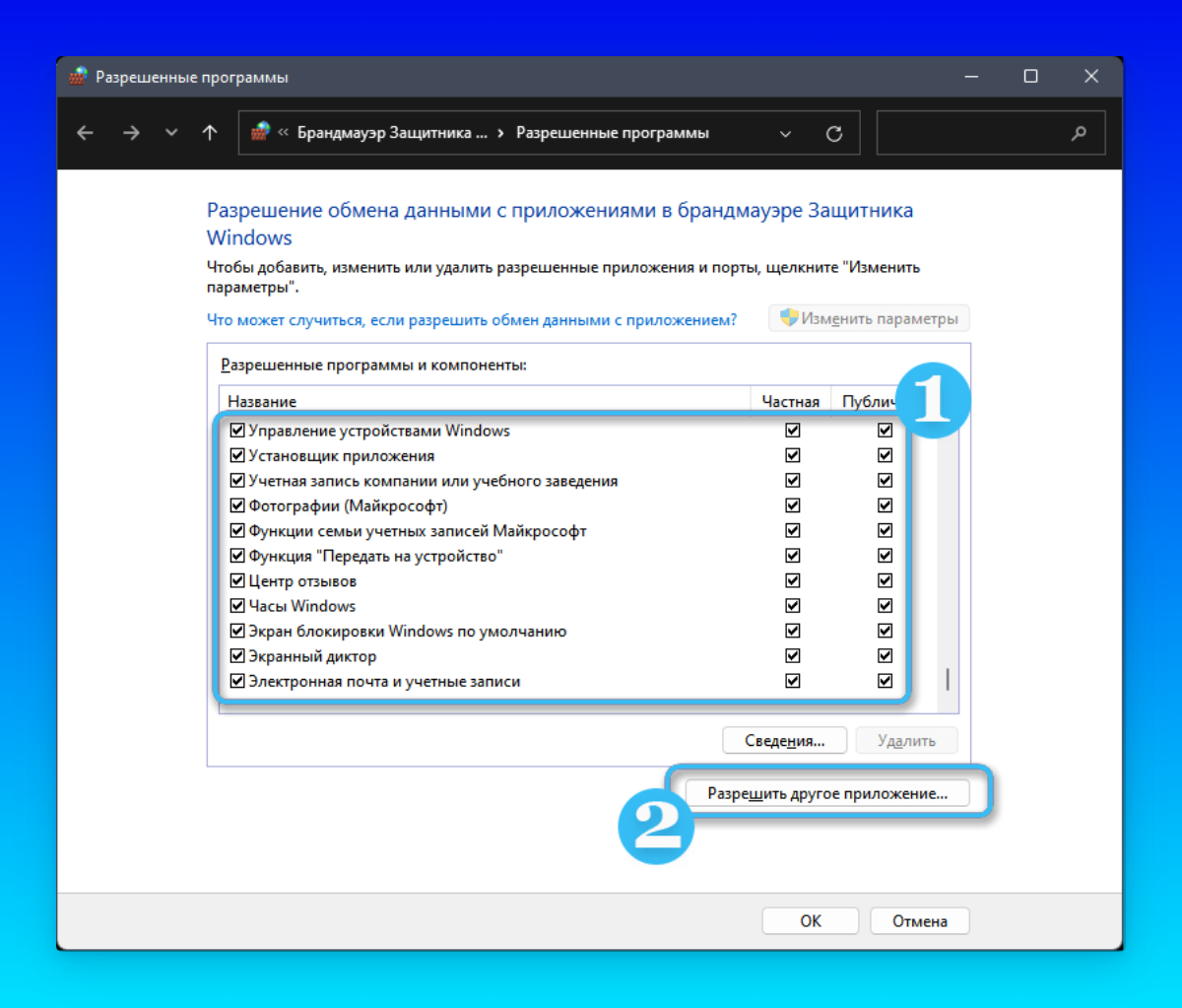Toggle Электронная почта и учетные записи checkbox

236,681
